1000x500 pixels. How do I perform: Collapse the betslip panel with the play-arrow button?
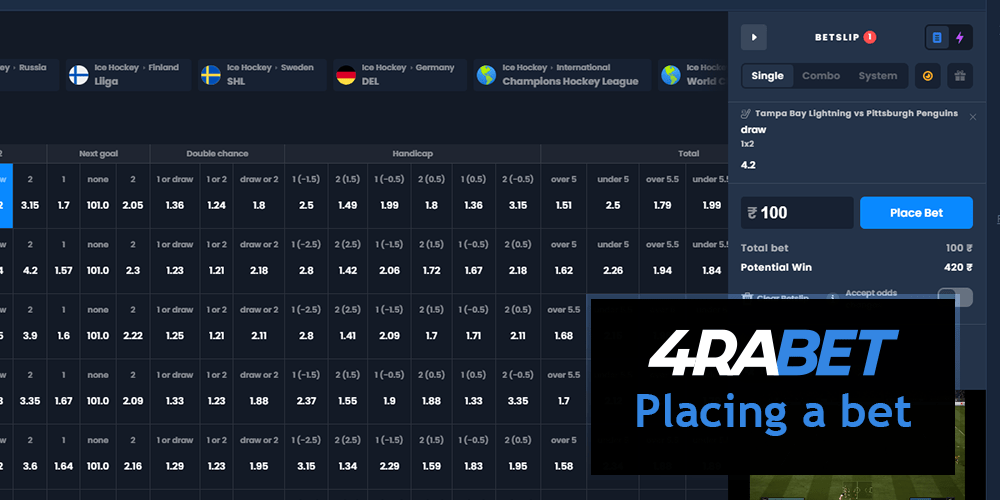click(753, 38)
